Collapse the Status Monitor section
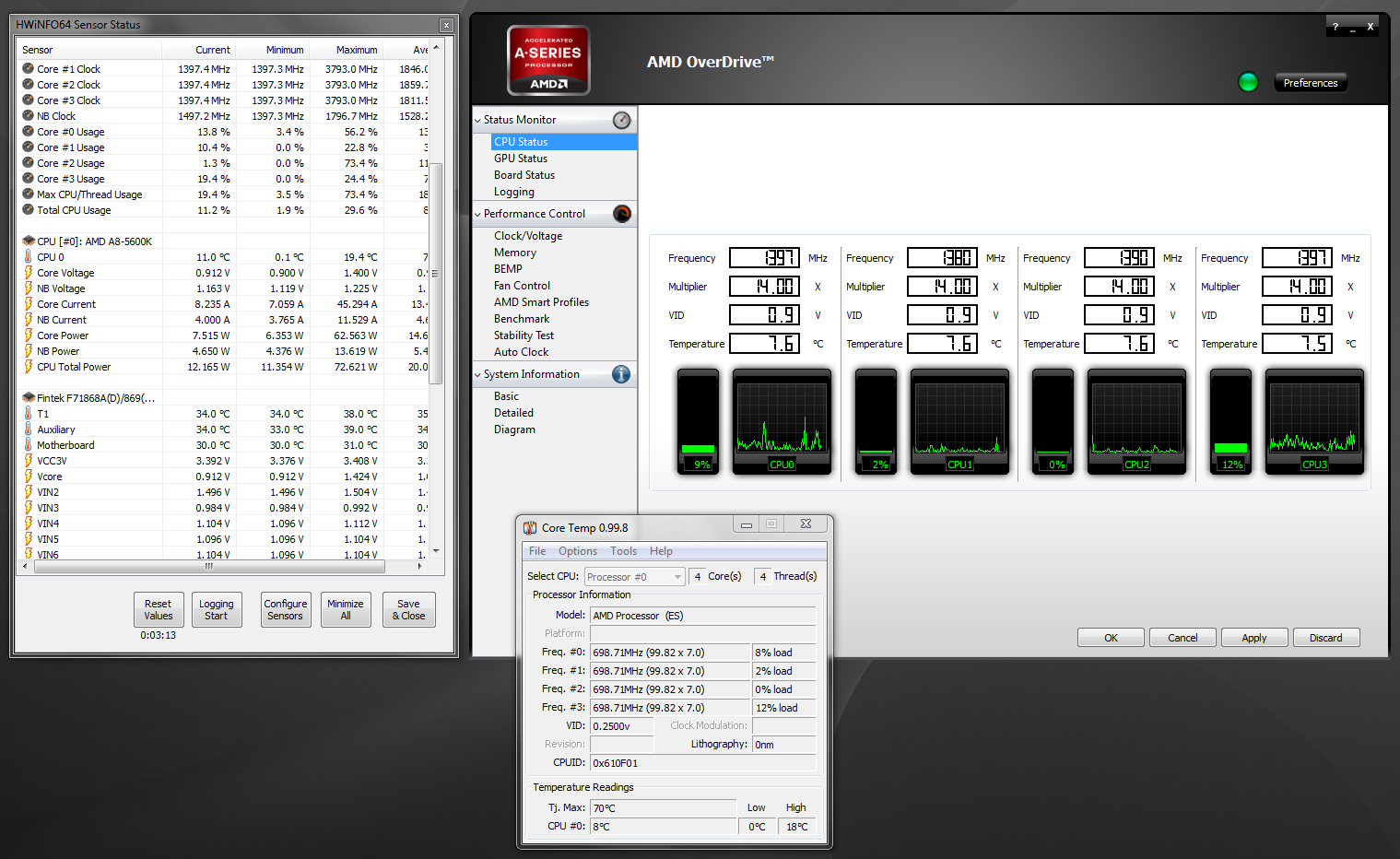This screenshot has width=1400, height=859. [x=477, y=121]
